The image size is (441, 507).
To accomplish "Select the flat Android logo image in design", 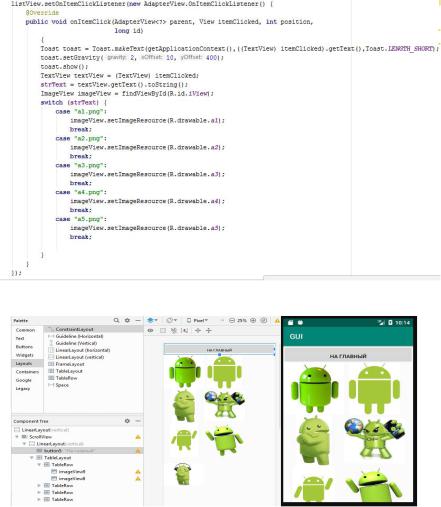I will 224,372.
